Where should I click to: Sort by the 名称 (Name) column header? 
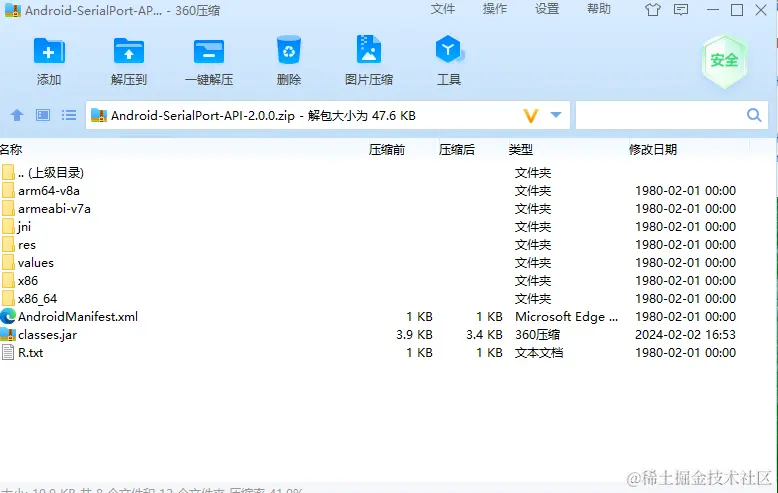(11, 149)
